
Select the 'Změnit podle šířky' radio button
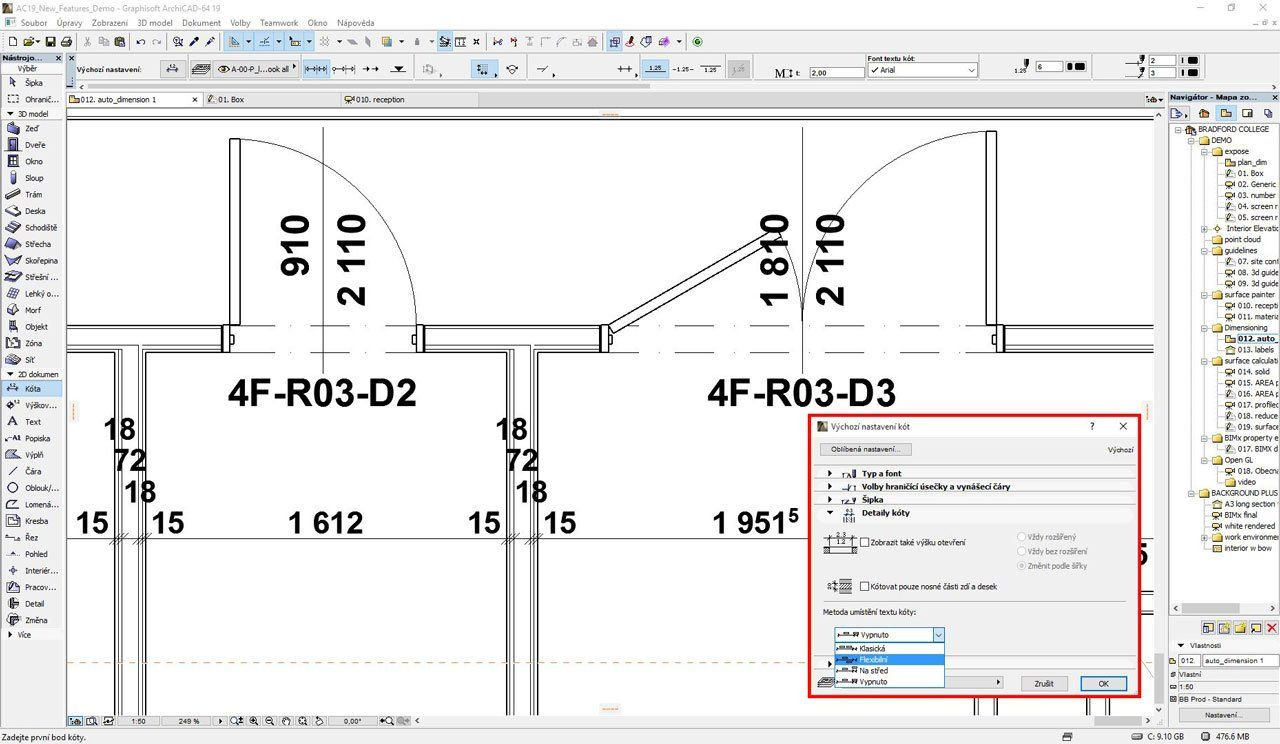click(x=1022, y=566)
